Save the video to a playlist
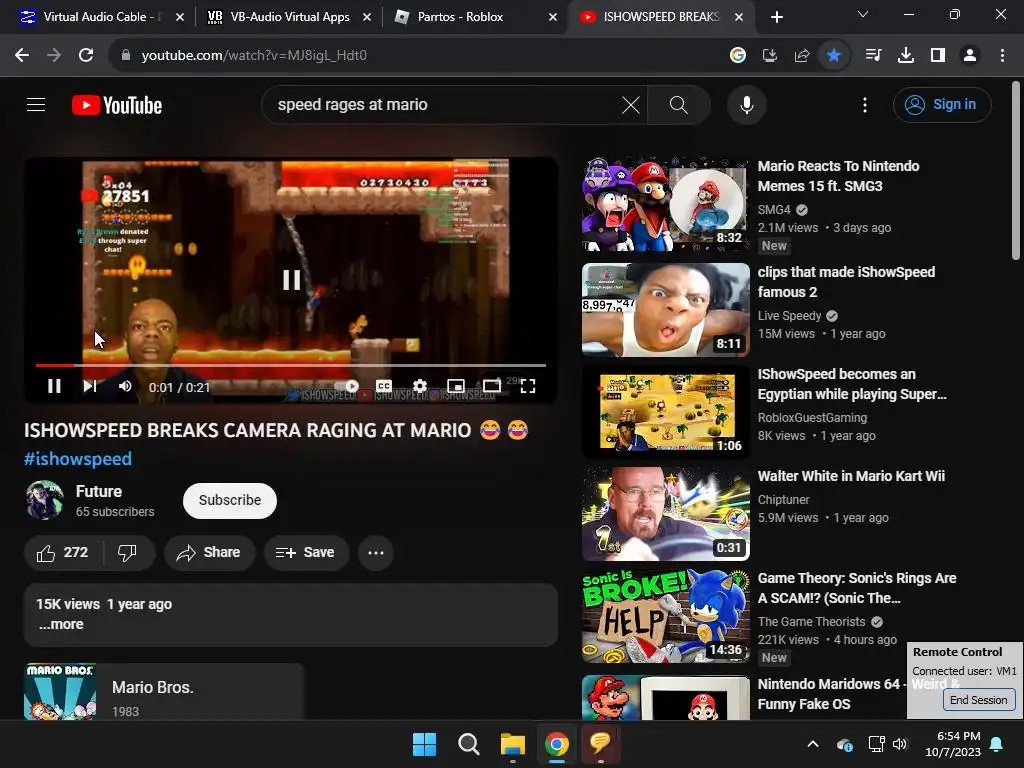The height and width of the screenshot is (768, 1024). (x=306, y=552)
